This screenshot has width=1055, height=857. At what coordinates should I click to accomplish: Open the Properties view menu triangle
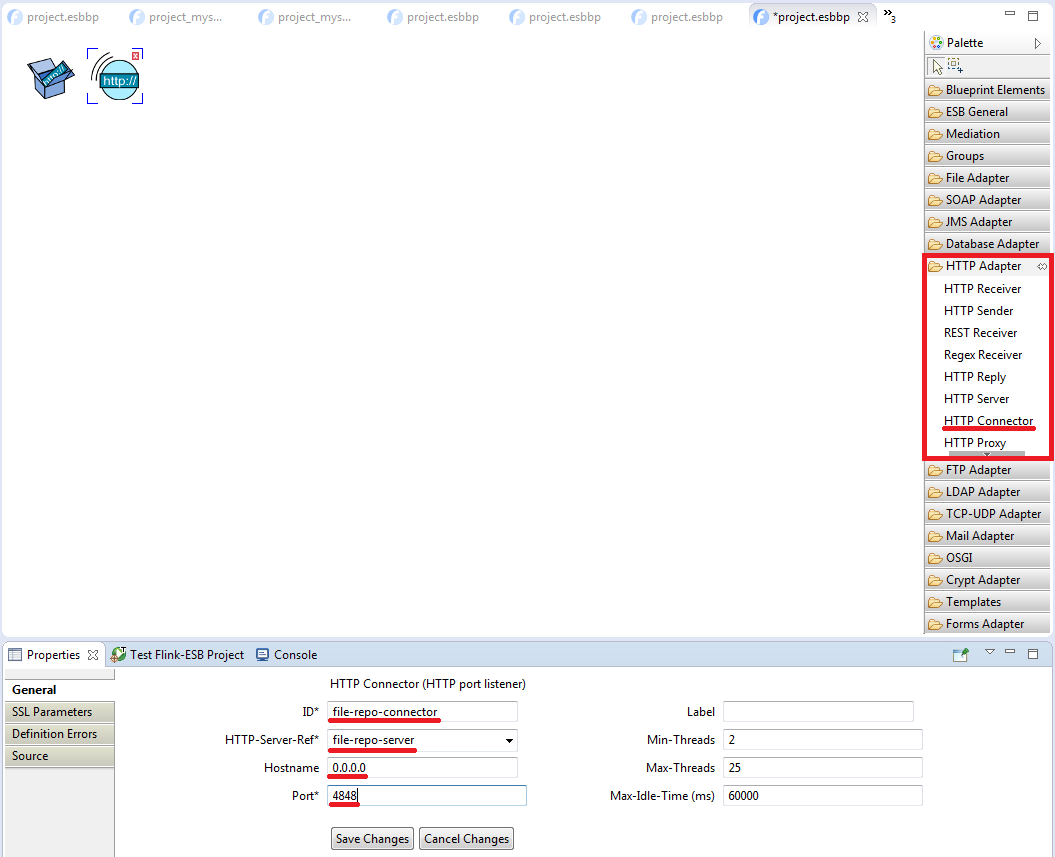990,652
